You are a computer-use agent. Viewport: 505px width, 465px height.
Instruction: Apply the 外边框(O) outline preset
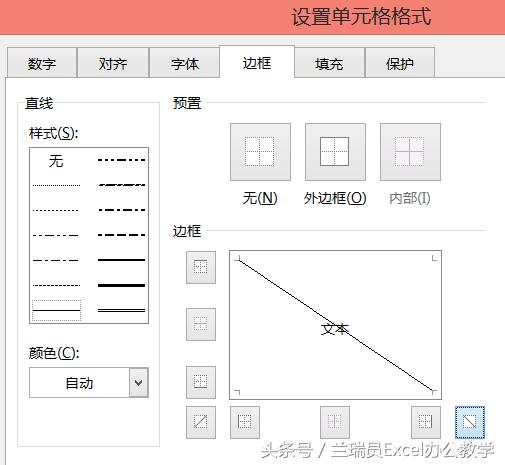point(335,152)
